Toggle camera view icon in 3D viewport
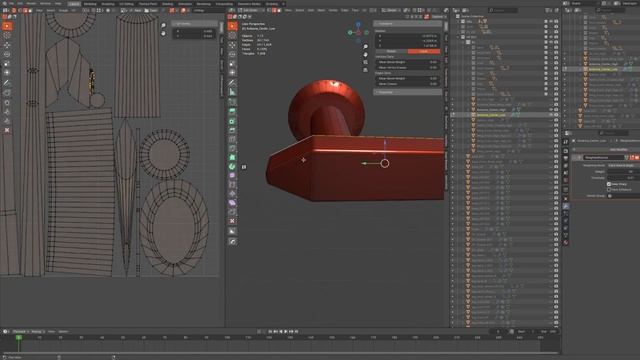640x360 pixels. pos(365,62)
